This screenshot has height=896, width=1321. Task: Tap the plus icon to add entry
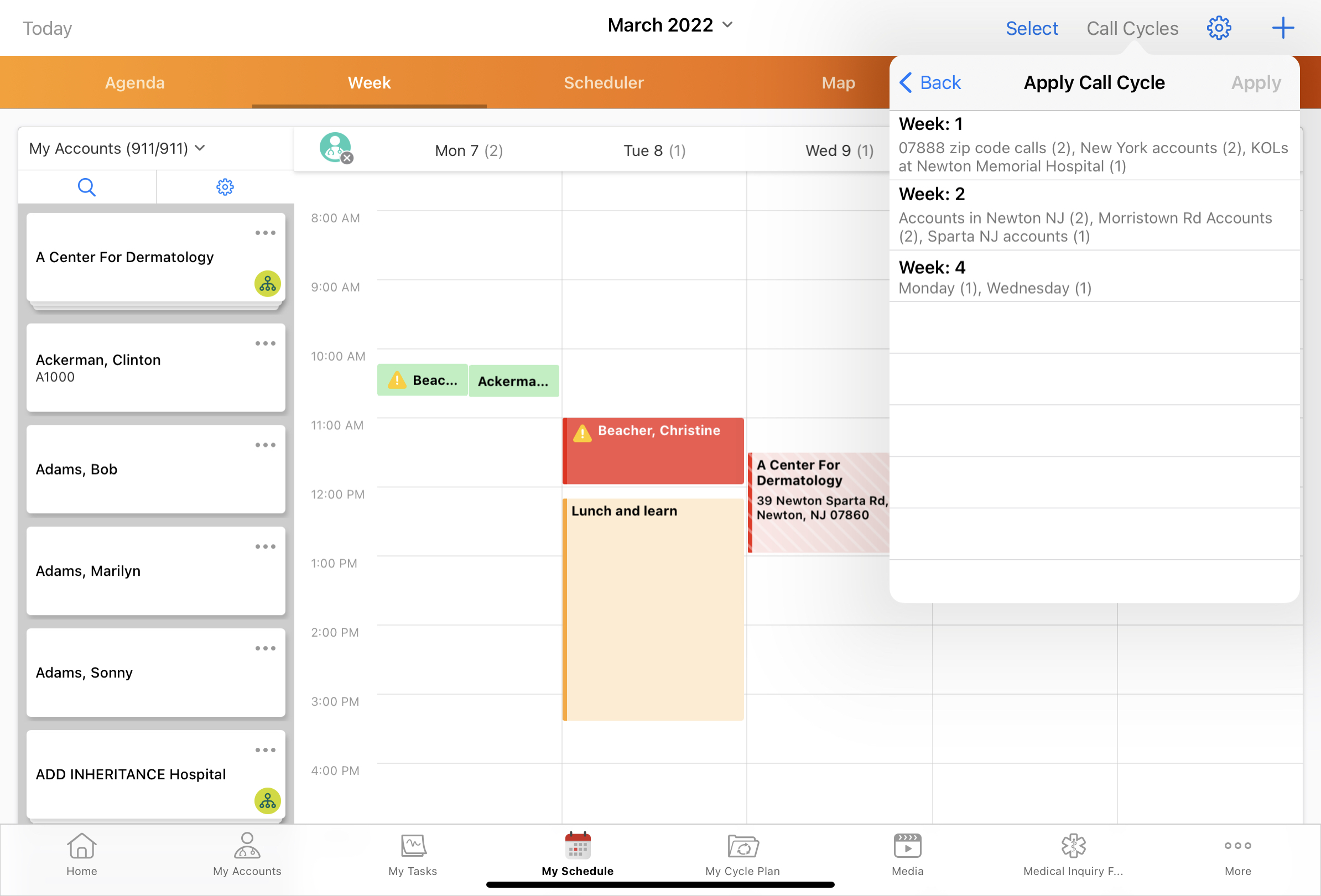pyautogui.click(x=1282, y=28)
